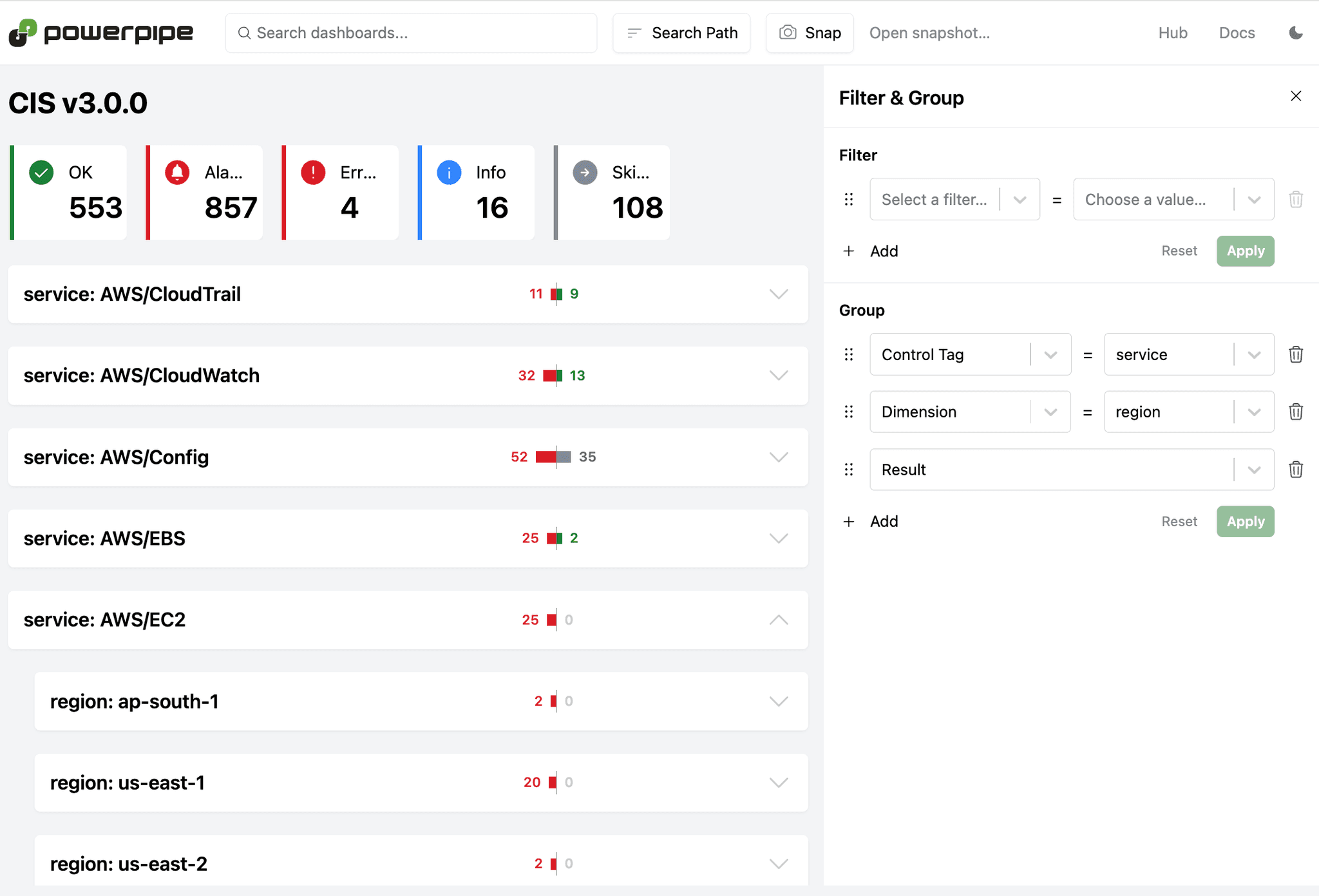Click the Alarm bell icon
Screen dimensions: 1319x896
[177, 173]
